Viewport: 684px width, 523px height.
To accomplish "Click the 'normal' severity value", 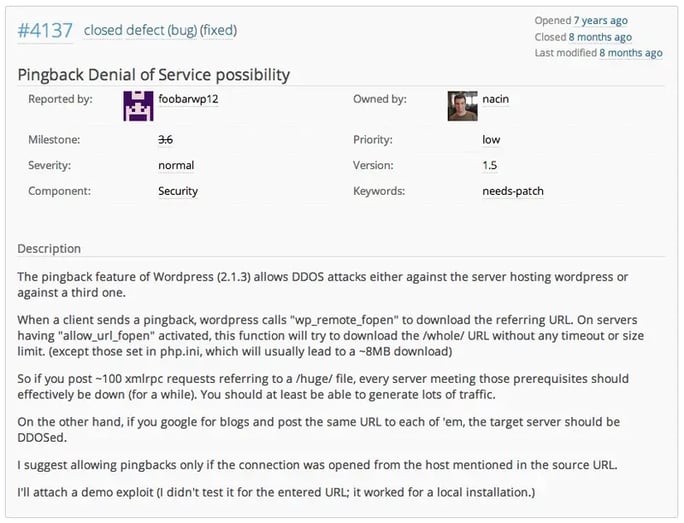I will pos(176,165).
